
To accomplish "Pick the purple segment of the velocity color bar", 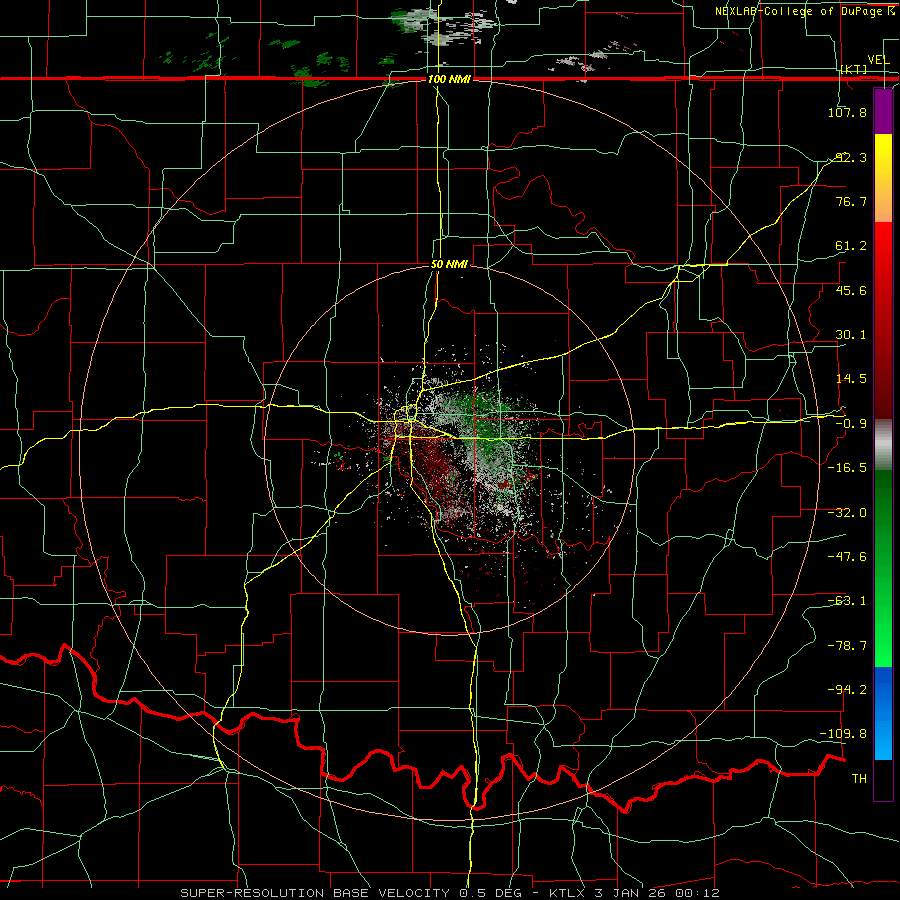I will click(883, 112).
